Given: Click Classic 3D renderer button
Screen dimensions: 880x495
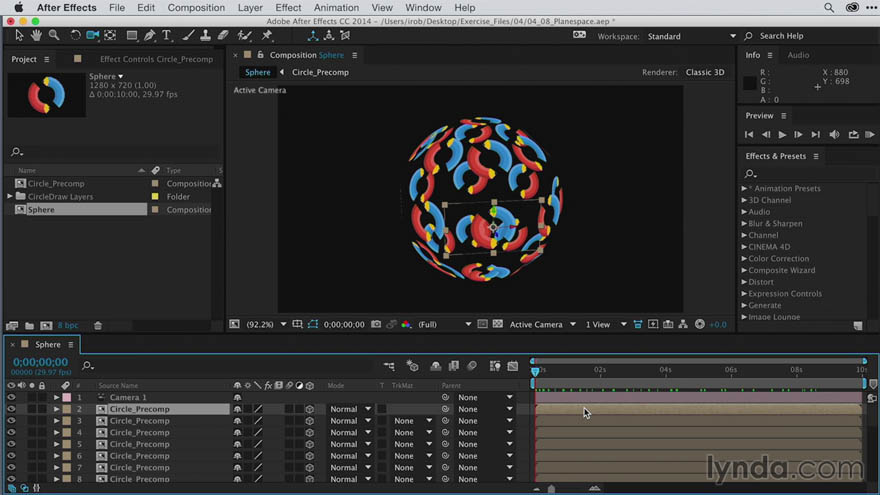Looking at the screenshot, I should (x=705, y=72).
